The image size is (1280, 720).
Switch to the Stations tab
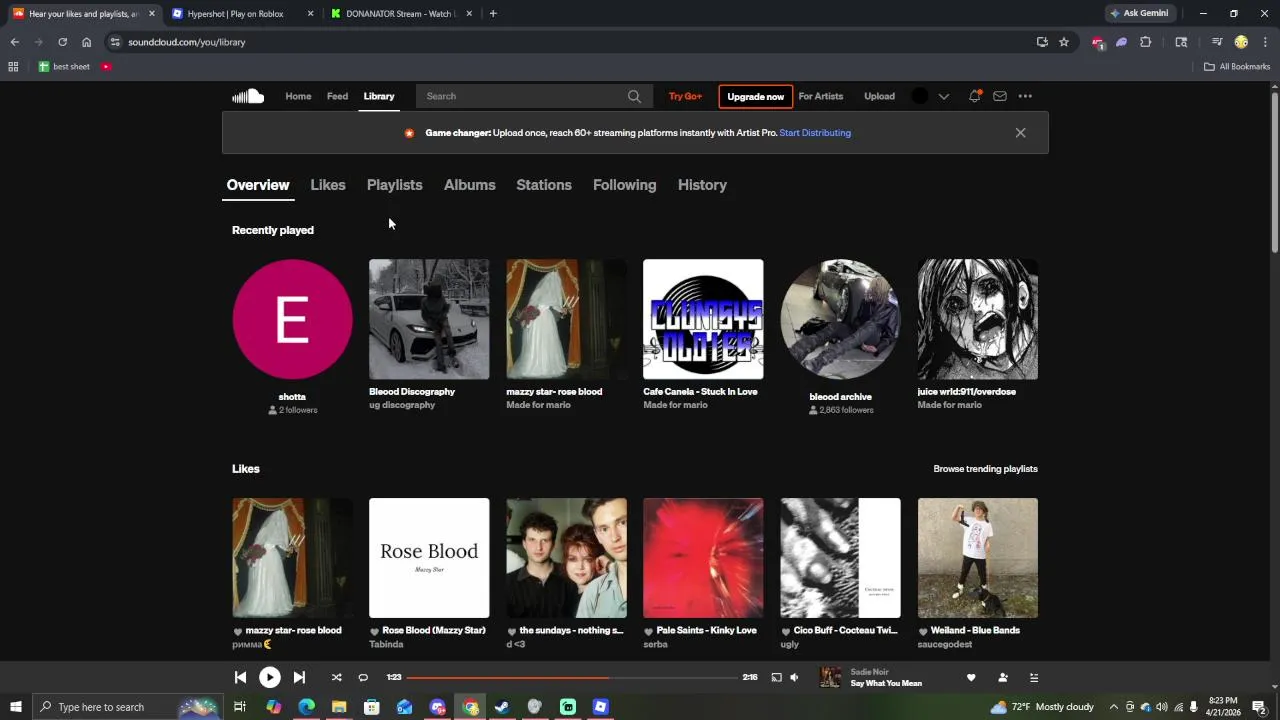pyautogui.click(x=544, y=185)
